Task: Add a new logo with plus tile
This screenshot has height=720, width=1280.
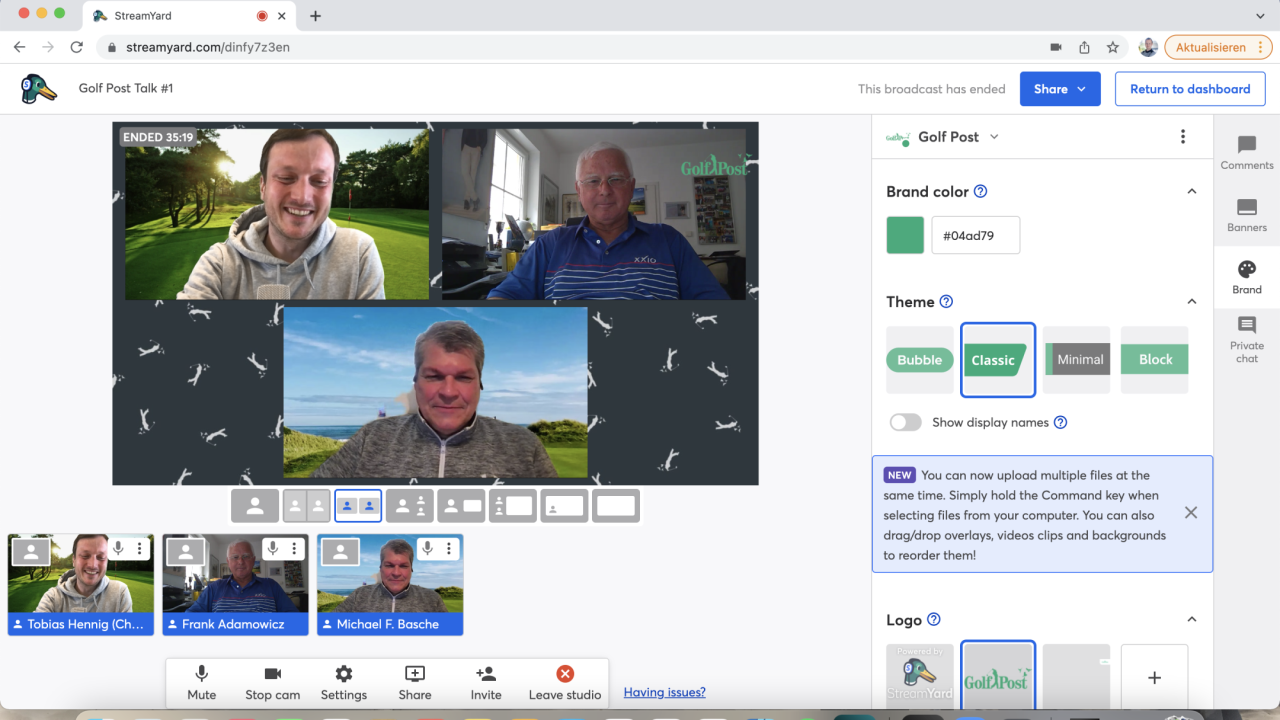Action: pyautogui.click(x=1154, y=677)
